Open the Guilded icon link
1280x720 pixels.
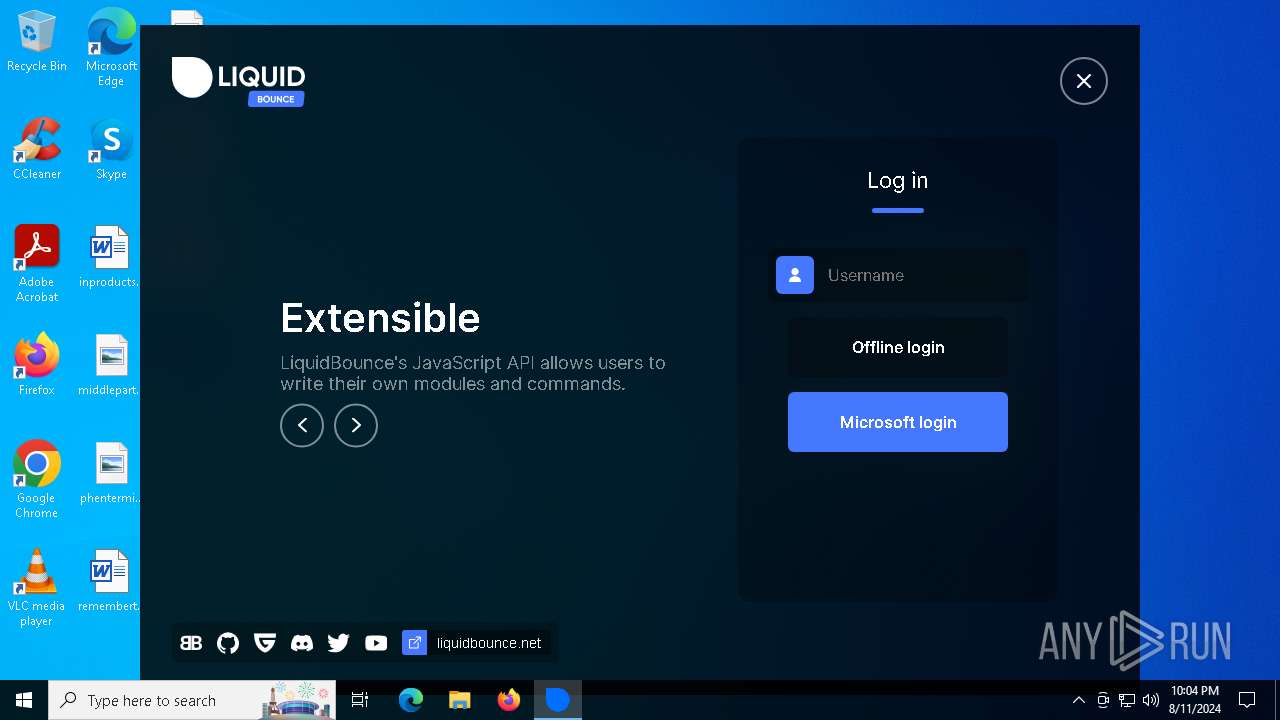point(265,643)
